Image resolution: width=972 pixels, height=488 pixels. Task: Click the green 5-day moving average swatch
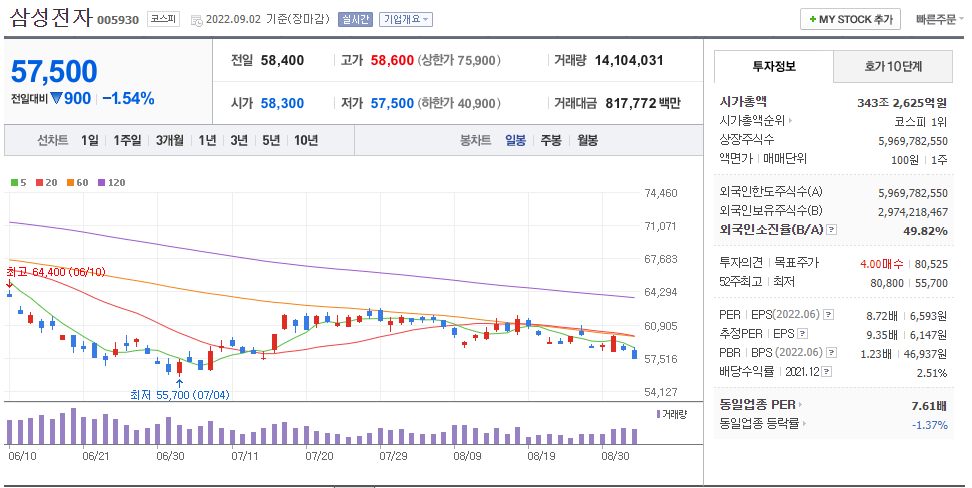click(14, 182)
